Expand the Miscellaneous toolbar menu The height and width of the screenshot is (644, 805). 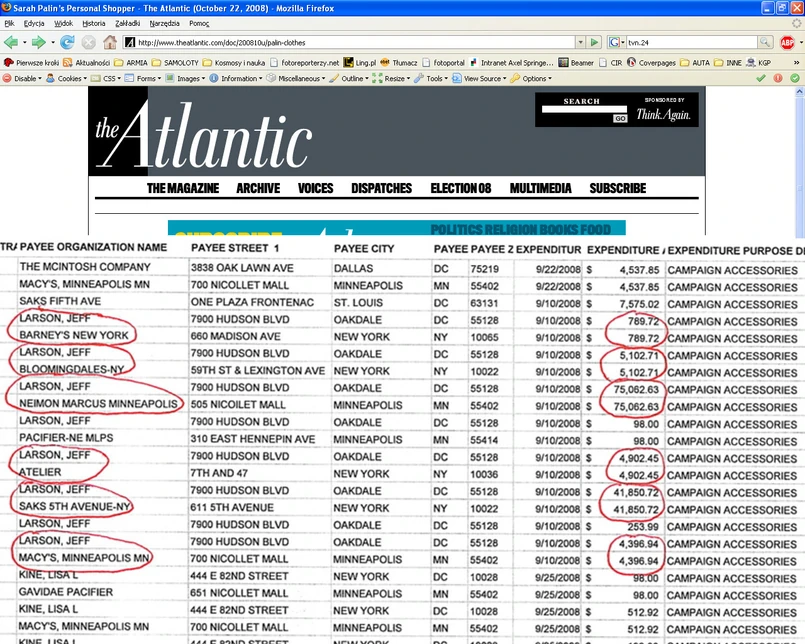pos(297,78)
